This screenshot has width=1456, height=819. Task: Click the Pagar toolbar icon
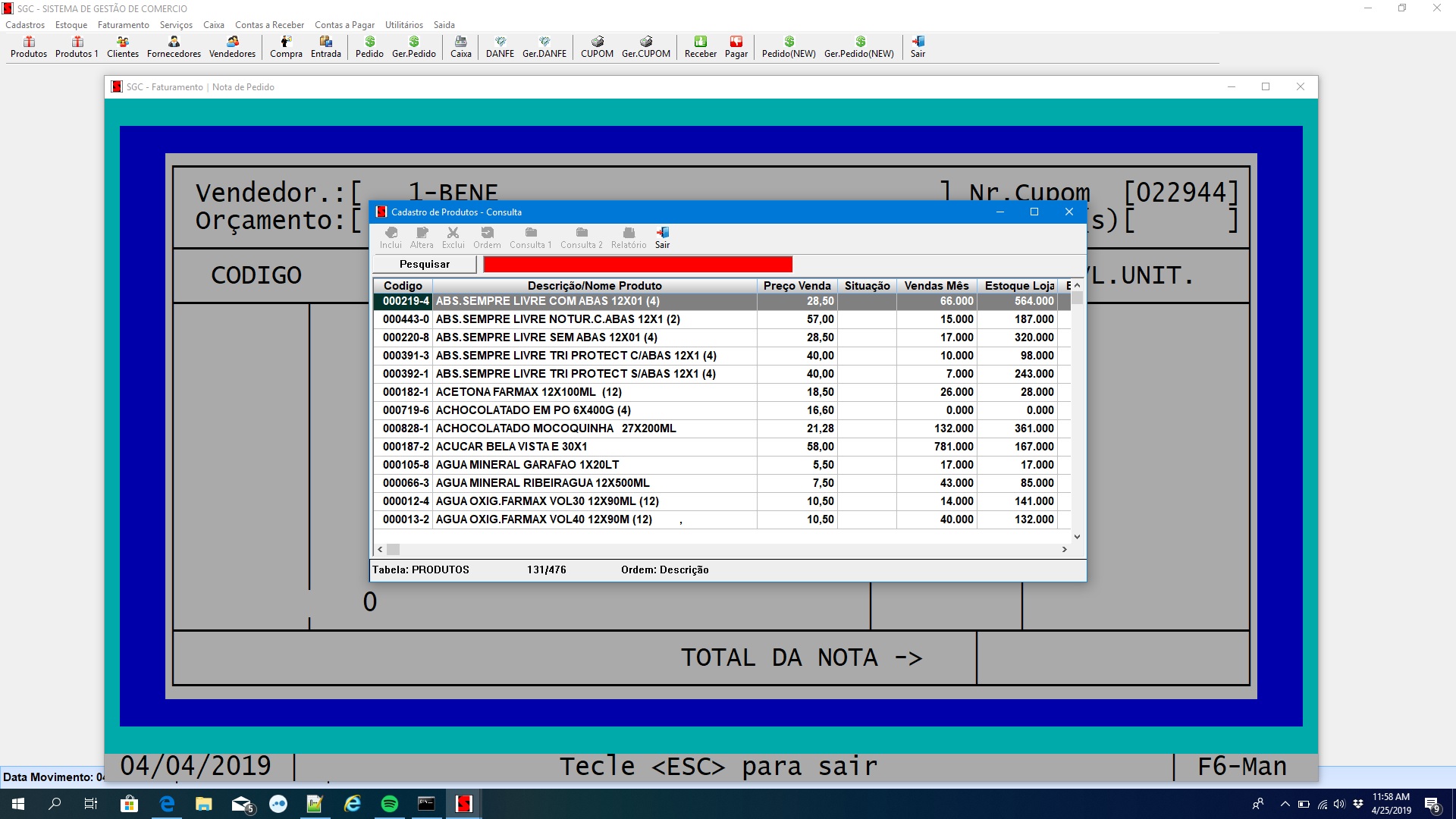[736, 46]
